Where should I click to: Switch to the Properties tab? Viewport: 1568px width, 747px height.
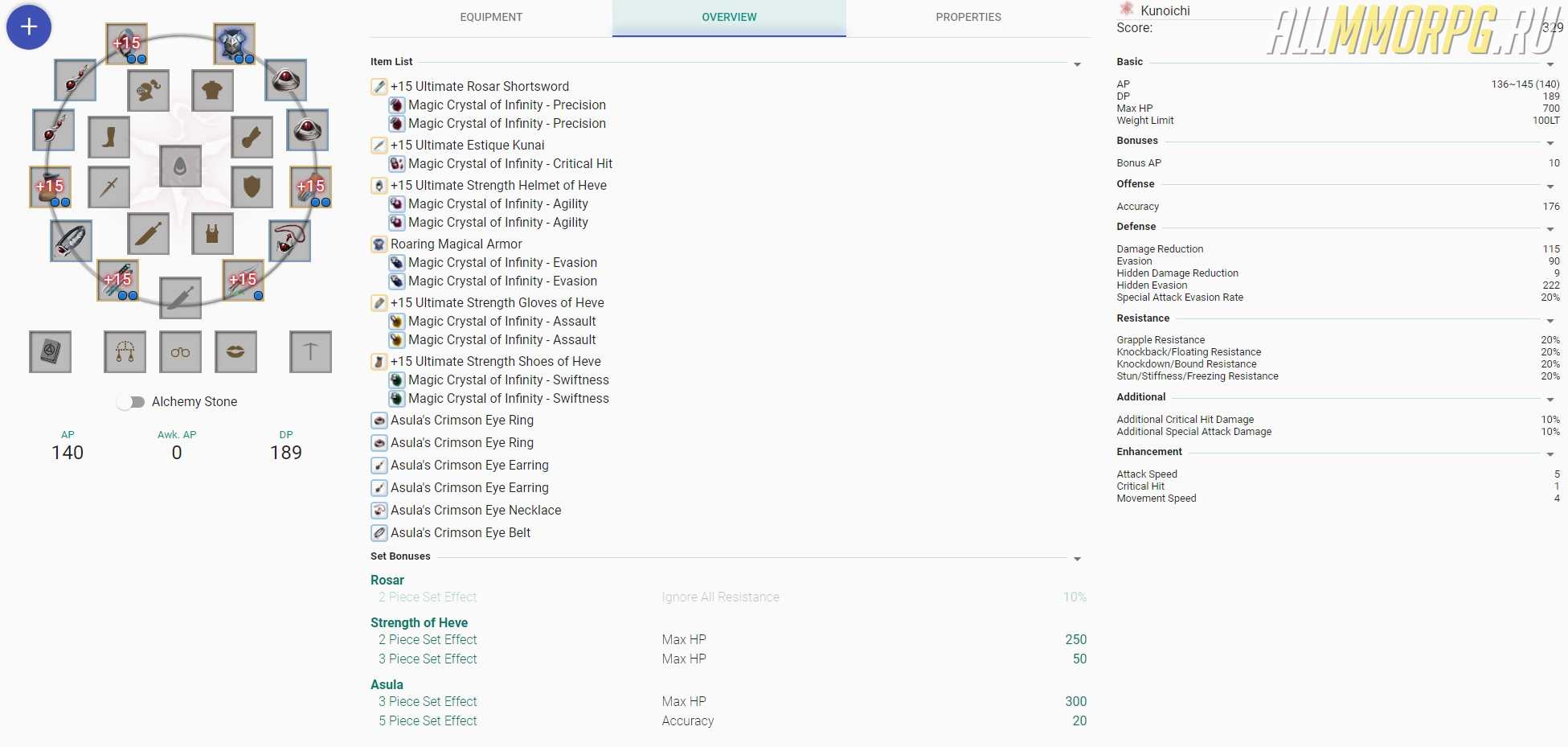[x=968, y=18]
